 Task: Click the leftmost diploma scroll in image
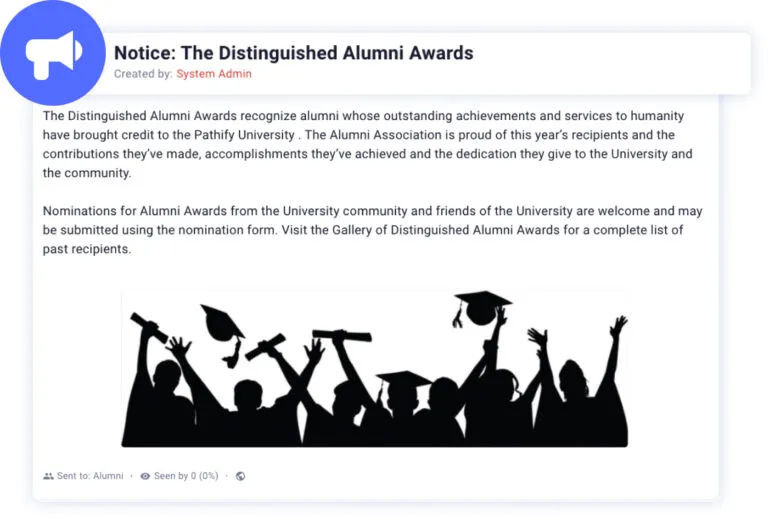point(149,325)
